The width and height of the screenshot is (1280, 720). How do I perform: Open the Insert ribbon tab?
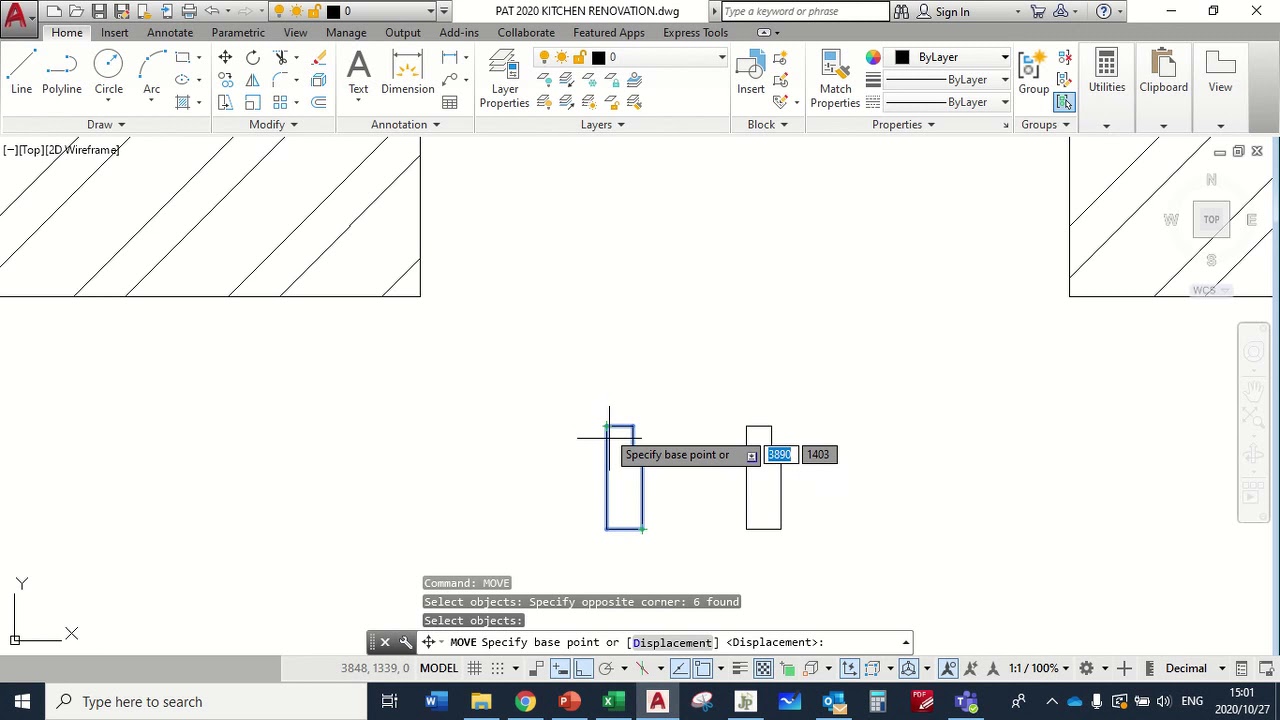click(114, 32)
